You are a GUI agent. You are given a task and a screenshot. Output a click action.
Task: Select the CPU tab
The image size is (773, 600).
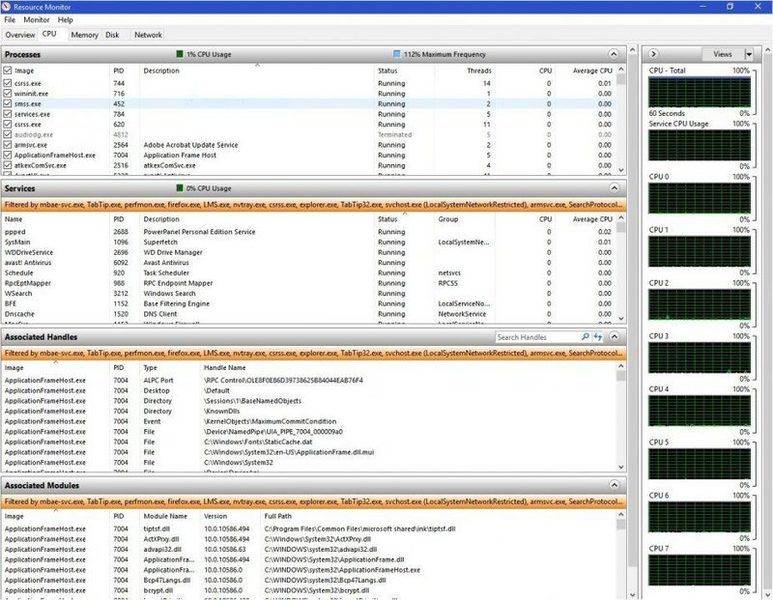(49, 34)
